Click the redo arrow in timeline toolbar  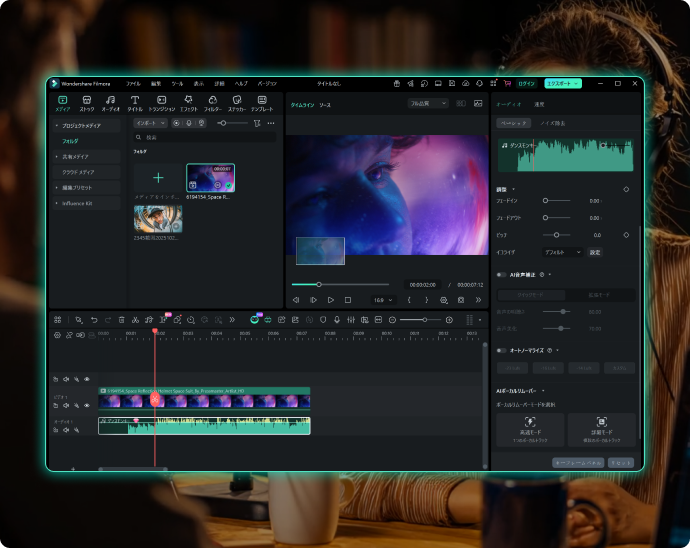[108, 320]
